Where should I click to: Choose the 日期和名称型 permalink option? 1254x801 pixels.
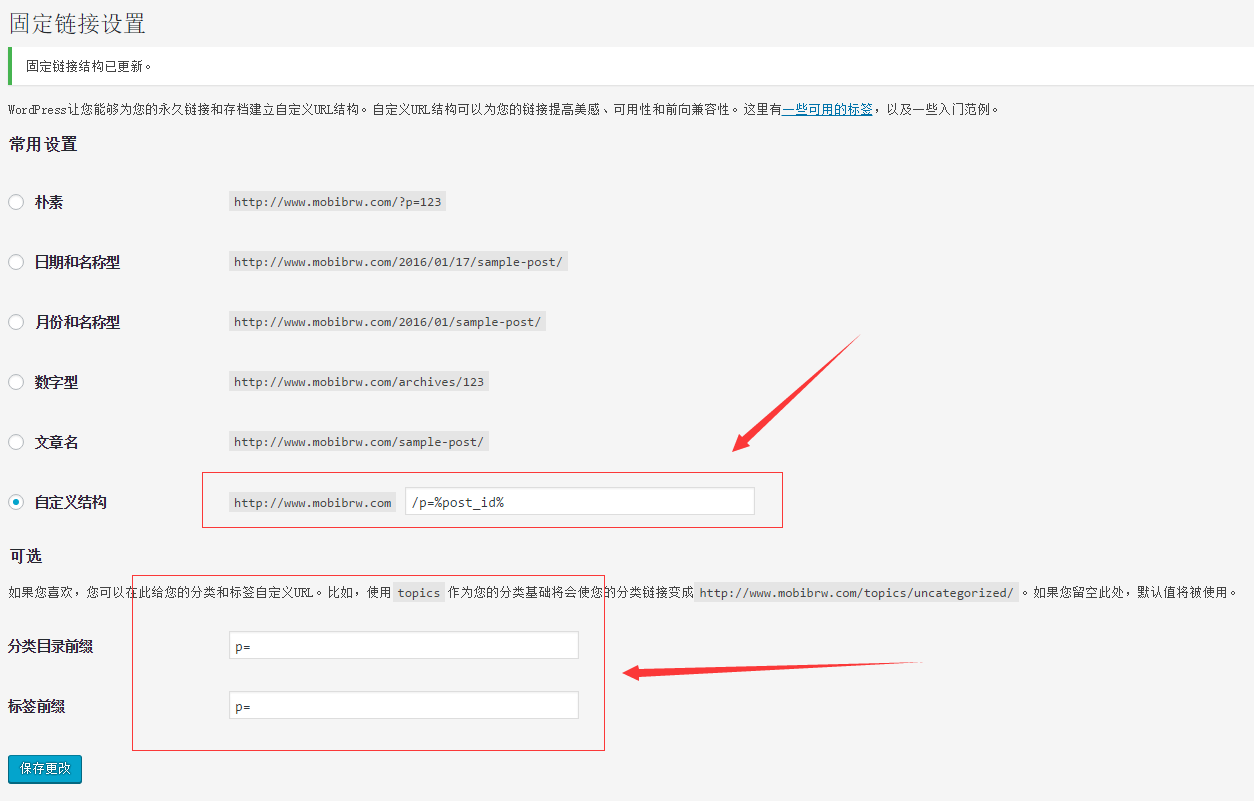16,262
